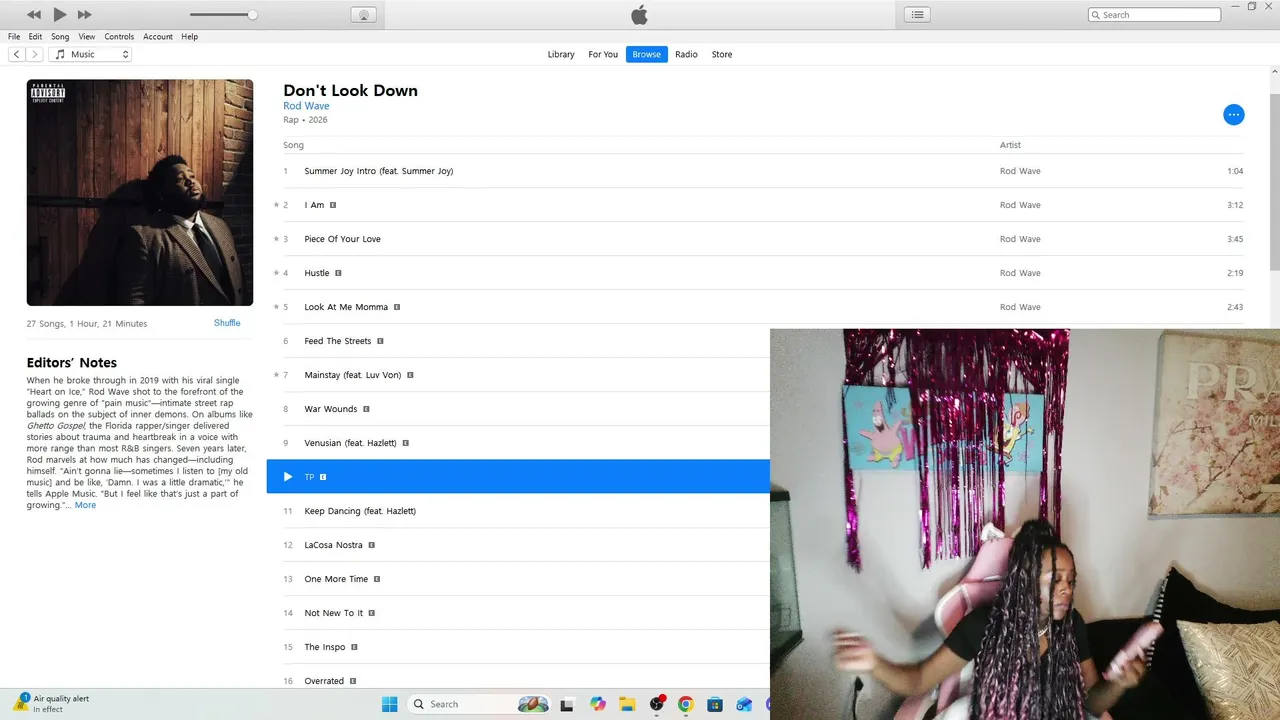Open the Controls menu
The image size is (1280, 720).
click(x=119, y=37)
